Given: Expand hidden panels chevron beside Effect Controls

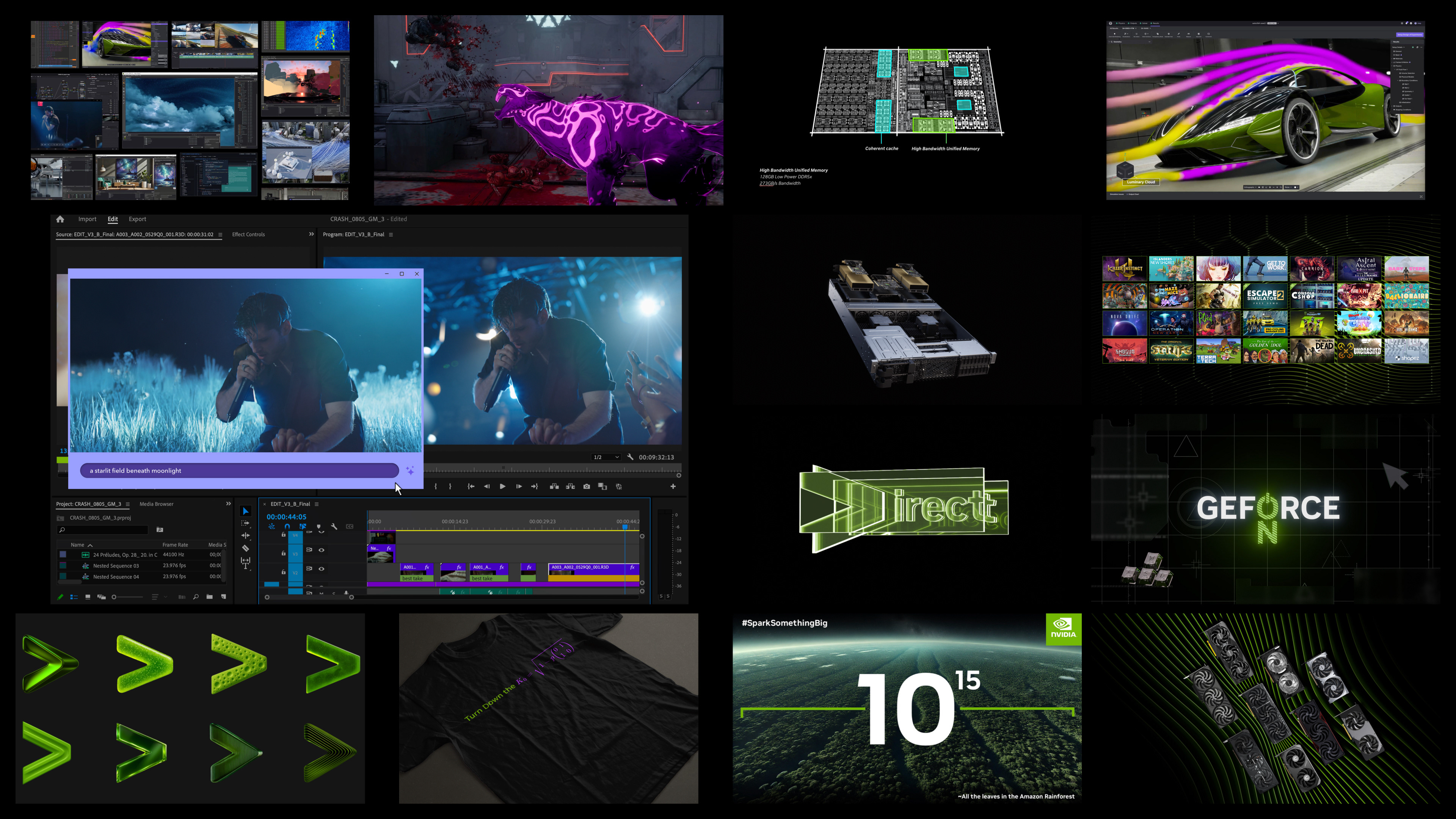Looking at the screenshot, I should pos(311,234).
